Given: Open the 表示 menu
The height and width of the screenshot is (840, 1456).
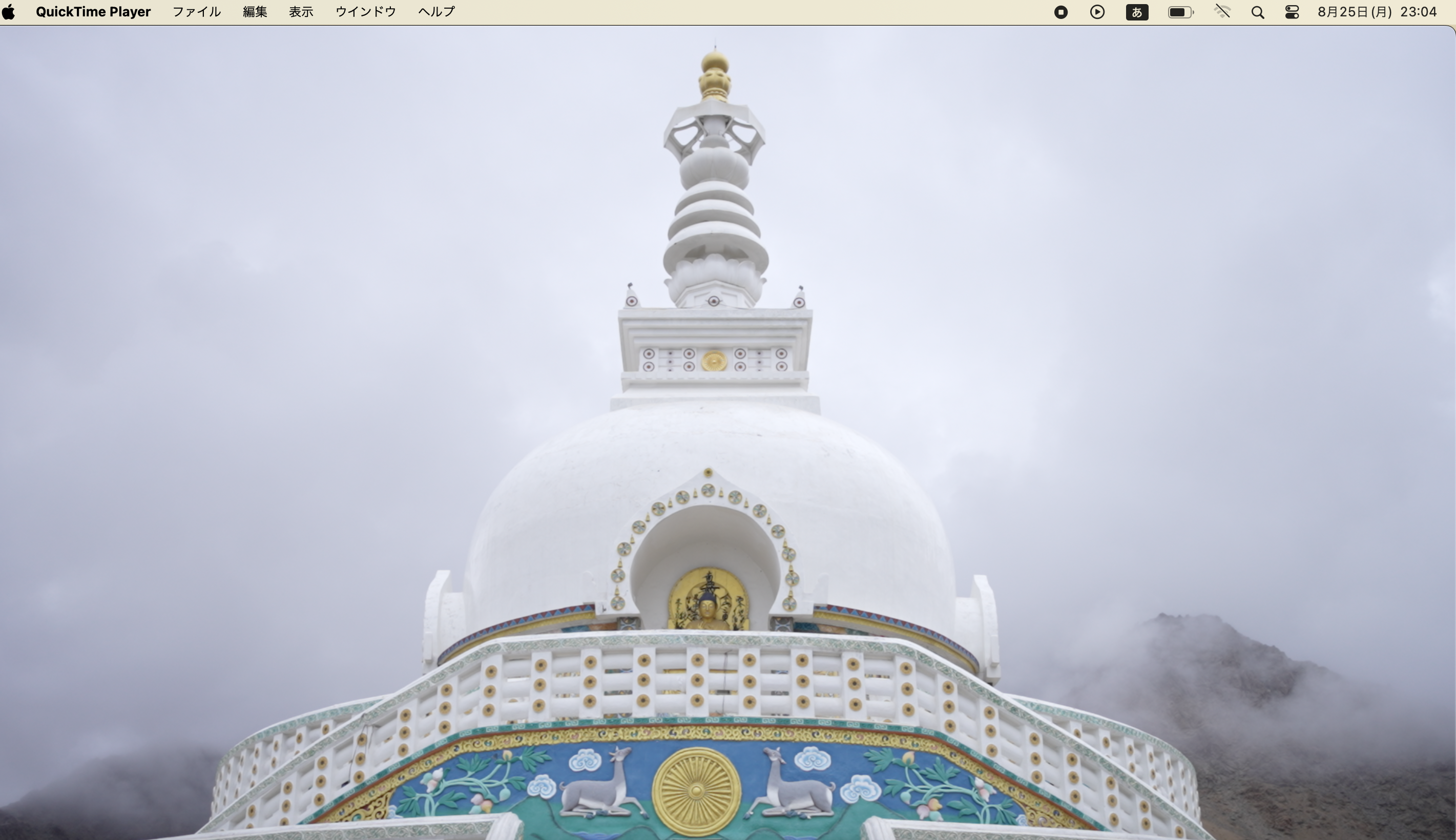Looking at the screenshot, I should (301, 12).
